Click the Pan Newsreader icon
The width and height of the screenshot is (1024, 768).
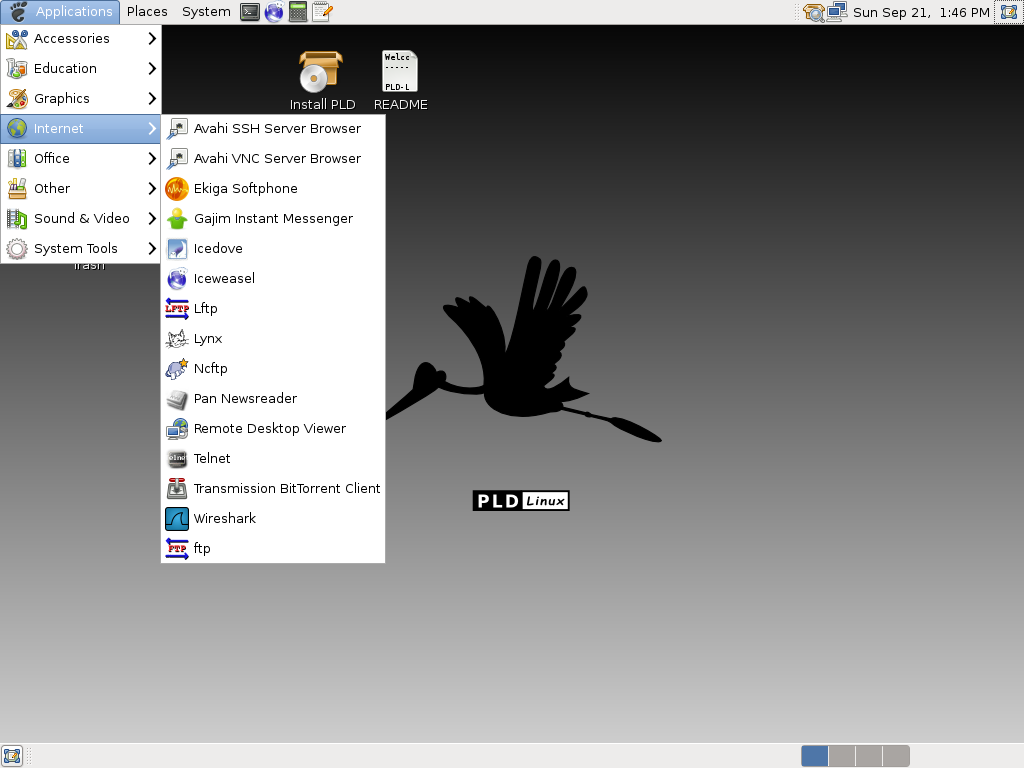(x=176, y=398)
